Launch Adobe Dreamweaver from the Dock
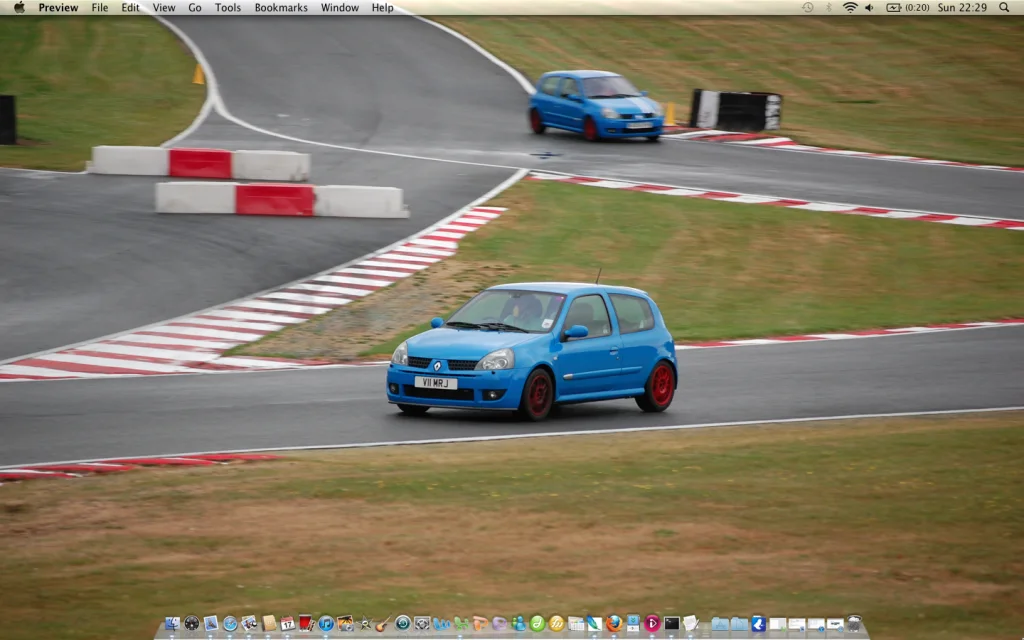Viewport: 1024px width, 640px height. click(537, 624)
